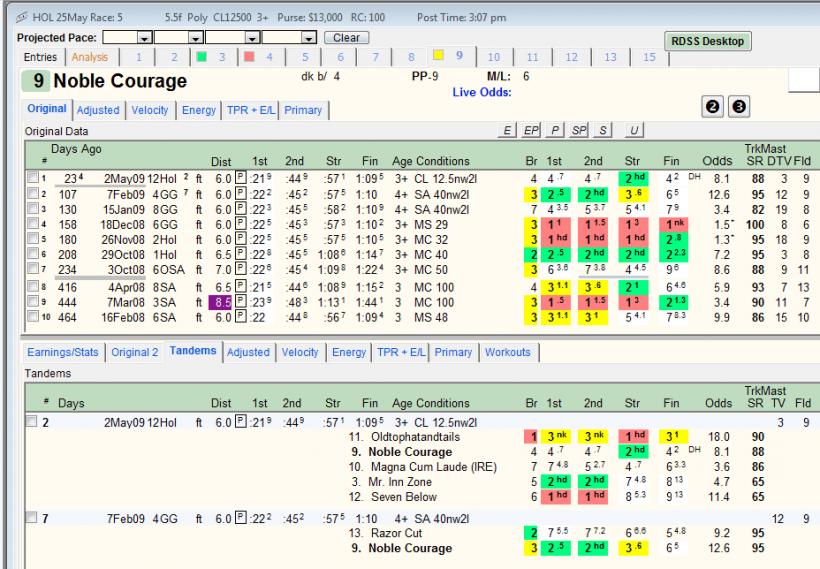This screenshot has height=569, width=820.
Task: Select horse tab number 12
Action: (571, 57)
